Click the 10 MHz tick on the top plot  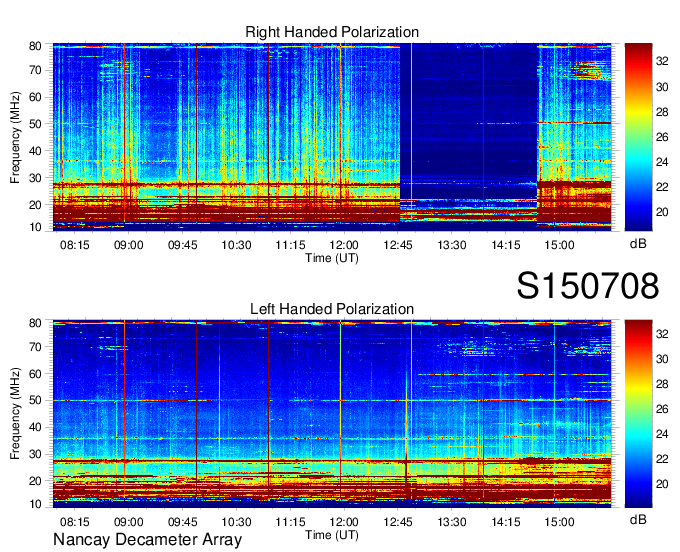pos(35,227)
